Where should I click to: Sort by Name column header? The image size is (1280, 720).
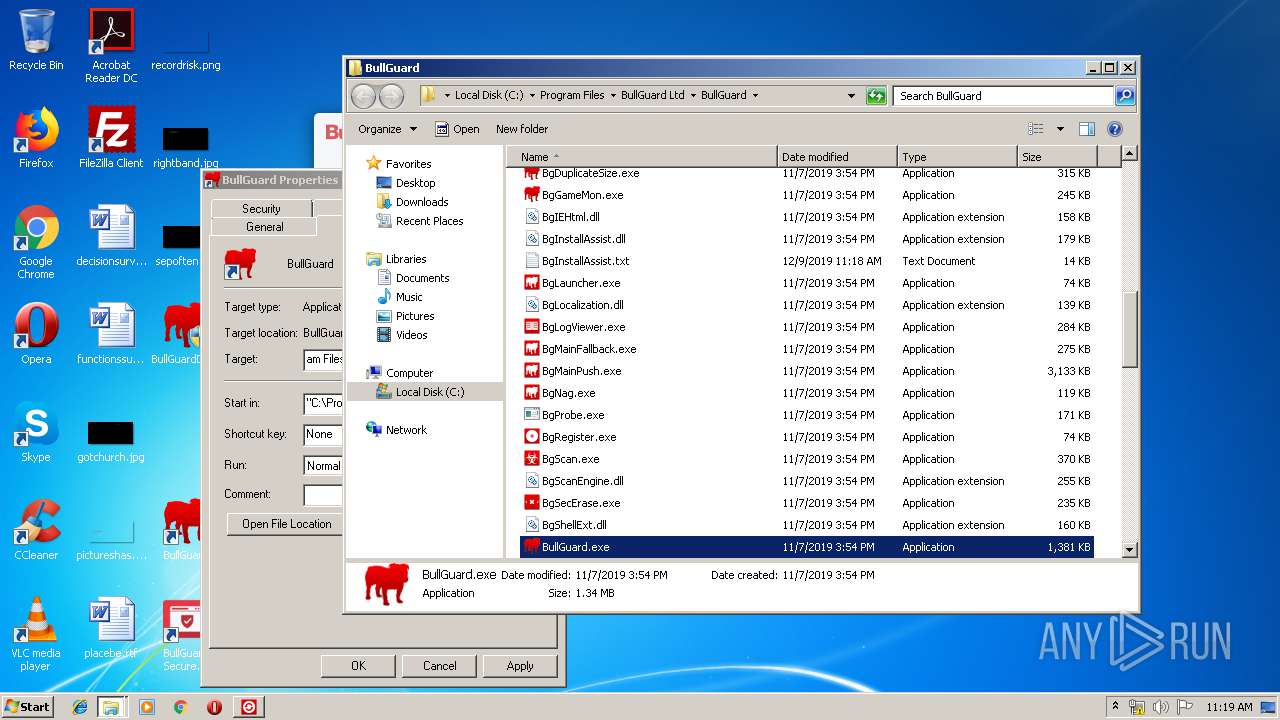(641, 157)
